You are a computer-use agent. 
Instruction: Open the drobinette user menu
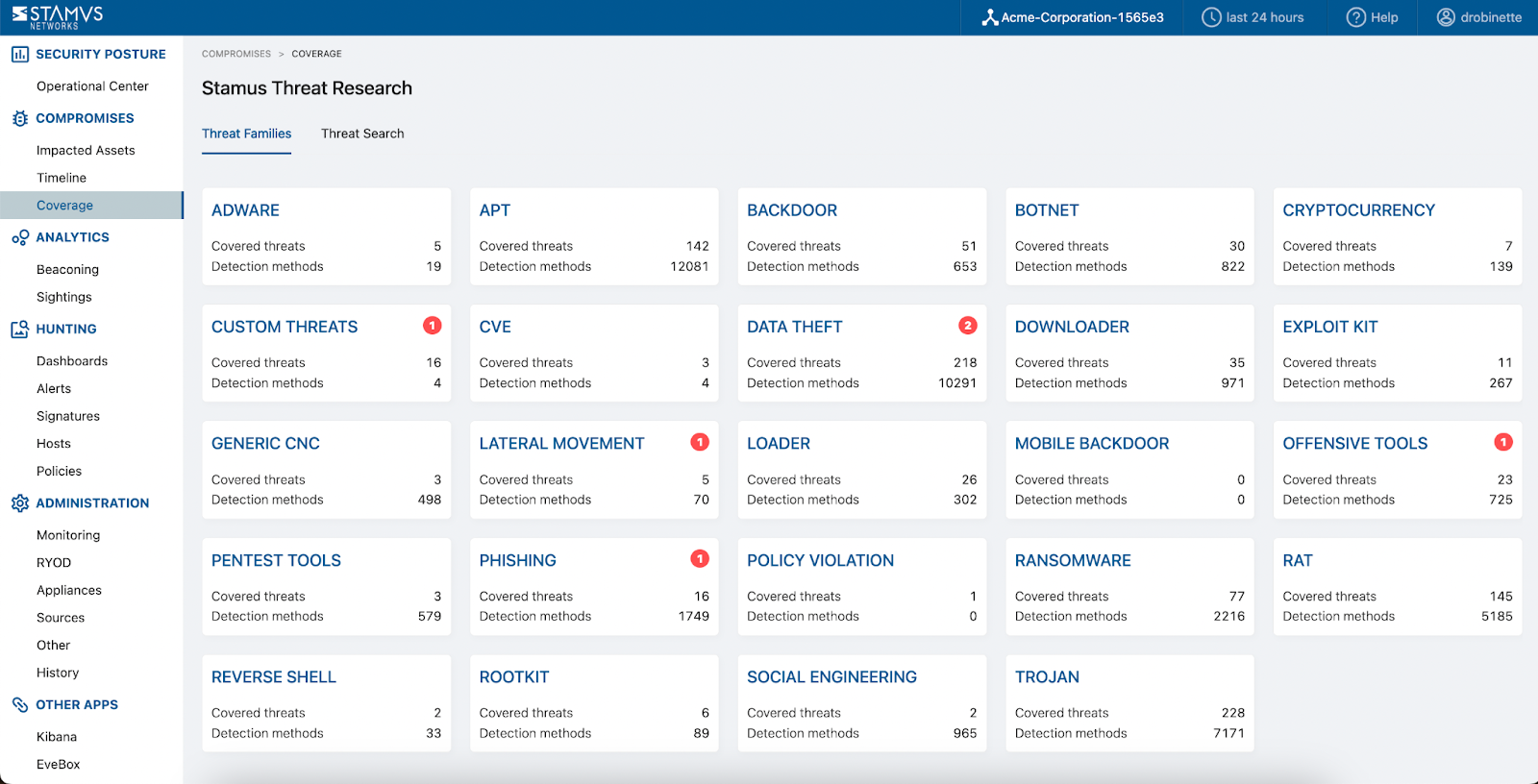[x=1478, y=17]
